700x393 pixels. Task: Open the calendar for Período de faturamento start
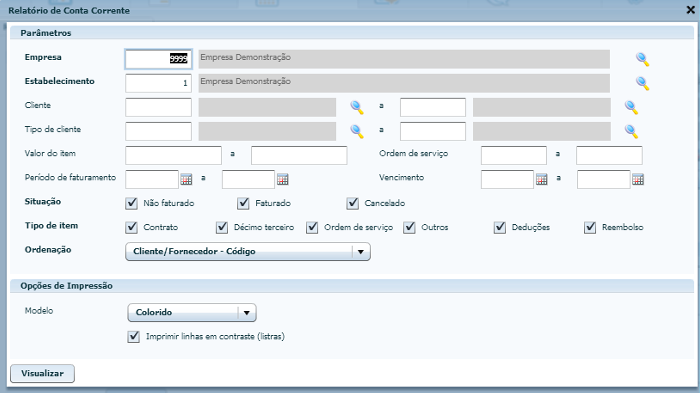point(186,180)
